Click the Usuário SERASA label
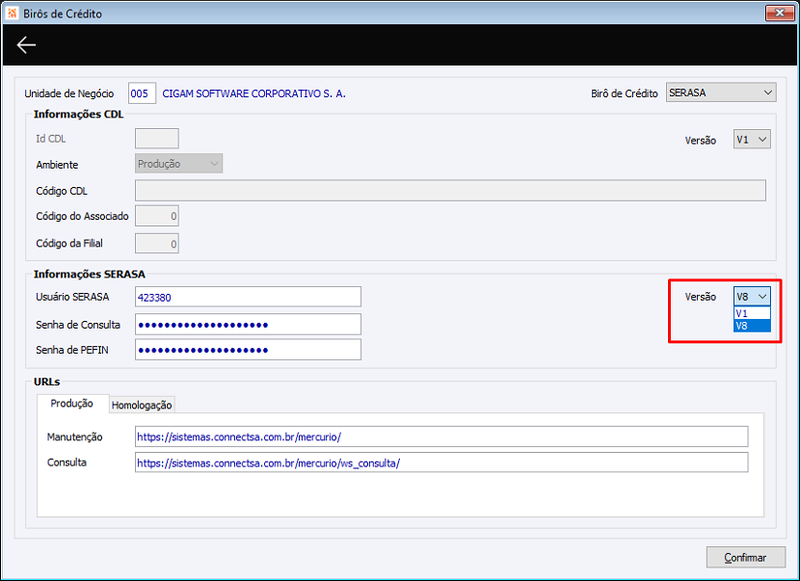Viewport: 800px width, 581px height. [72, 297]
